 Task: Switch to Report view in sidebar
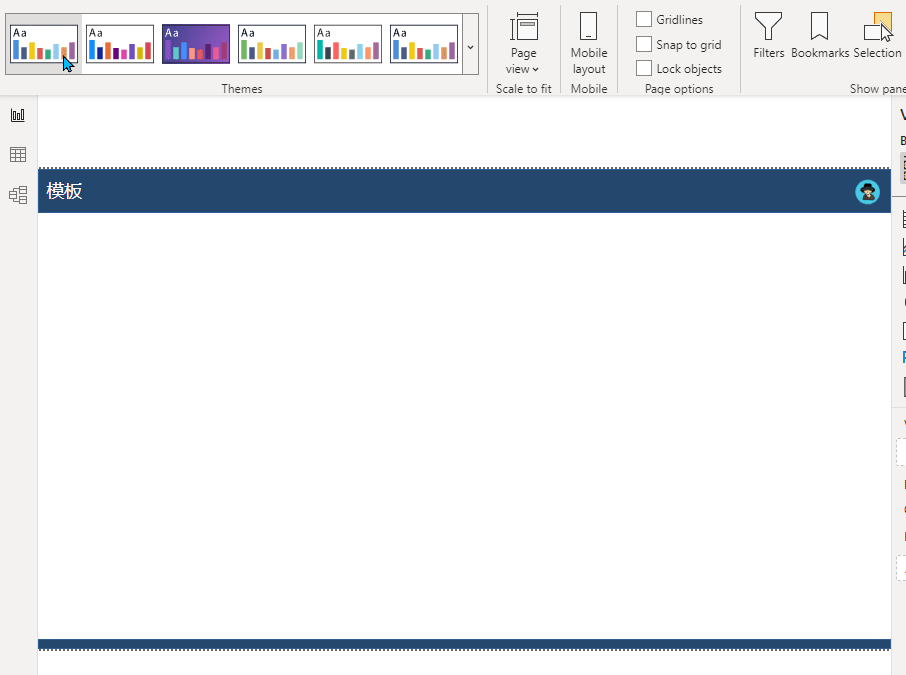coord(18,115)
